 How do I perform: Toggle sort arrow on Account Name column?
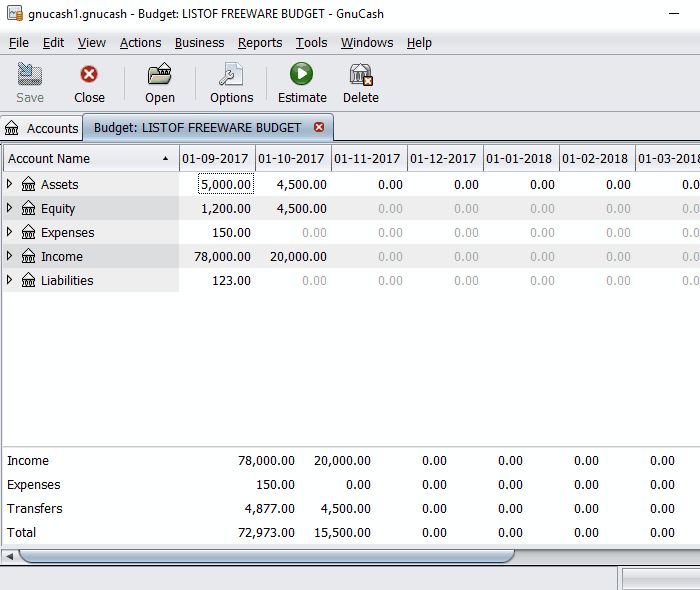point(166,158)
